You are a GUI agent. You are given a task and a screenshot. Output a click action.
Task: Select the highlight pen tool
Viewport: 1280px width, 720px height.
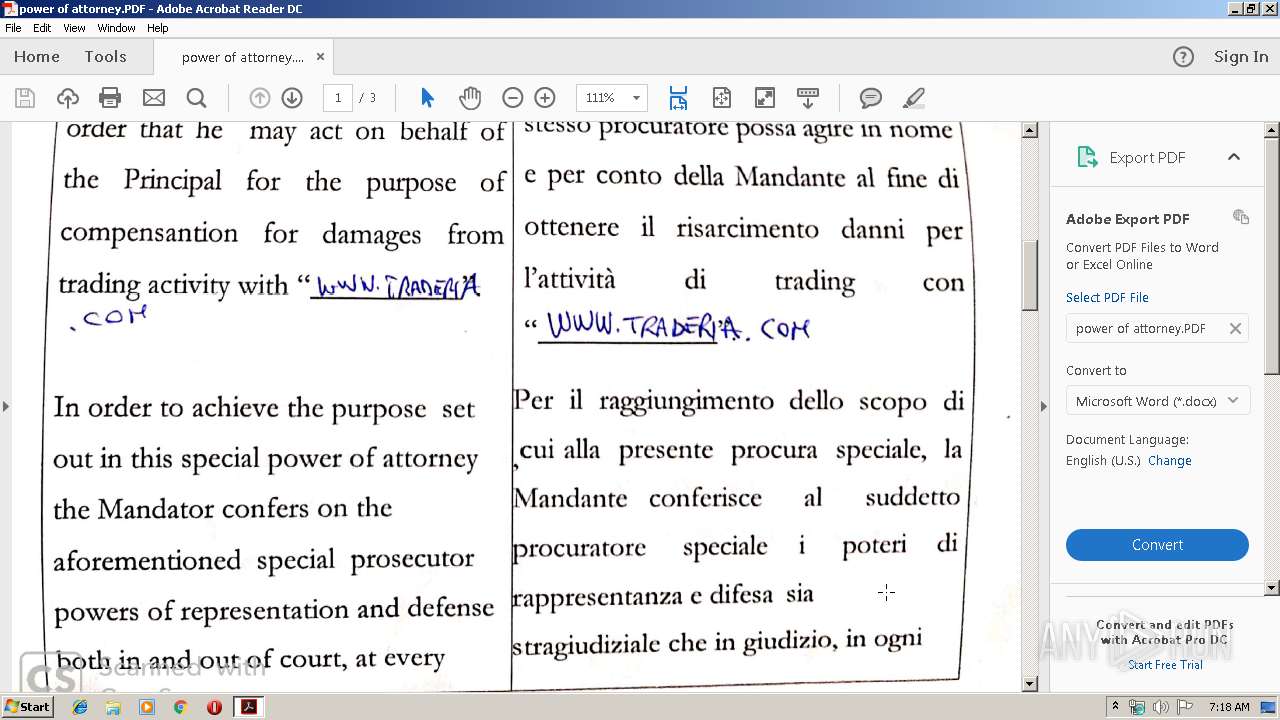click(913, 98)
